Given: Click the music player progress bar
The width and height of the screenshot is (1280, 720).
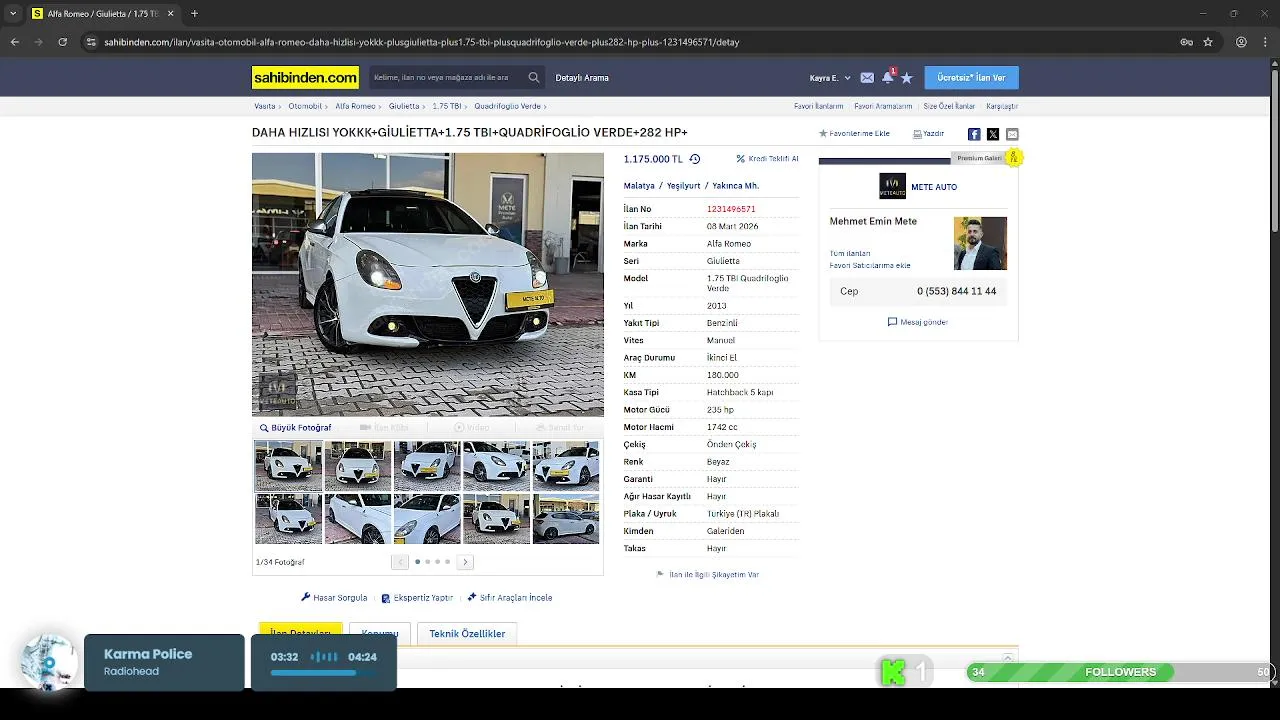Looking at the screenshot, I should click(323, 673).
